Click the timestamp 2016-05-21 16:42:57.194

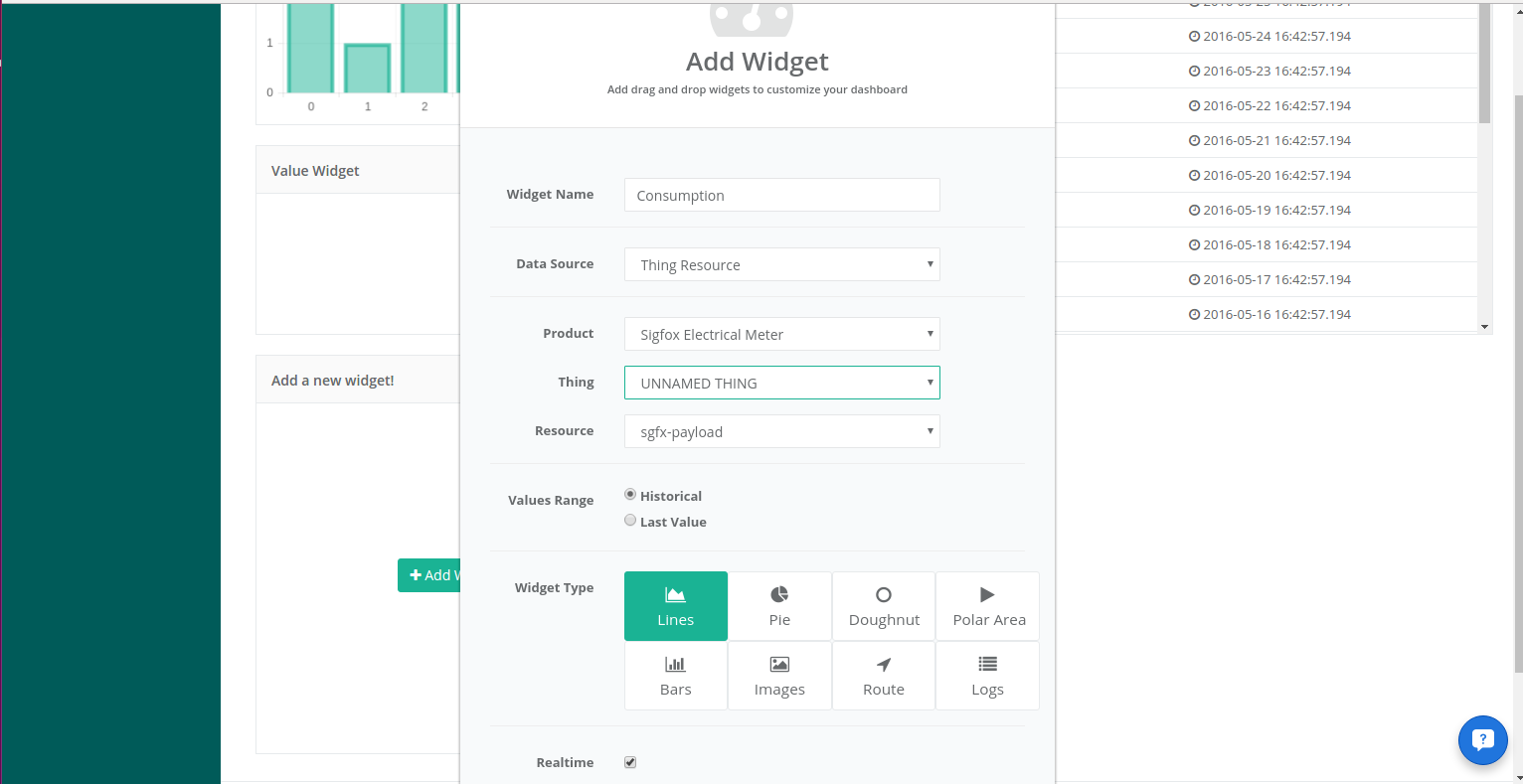click(1276, 140)
